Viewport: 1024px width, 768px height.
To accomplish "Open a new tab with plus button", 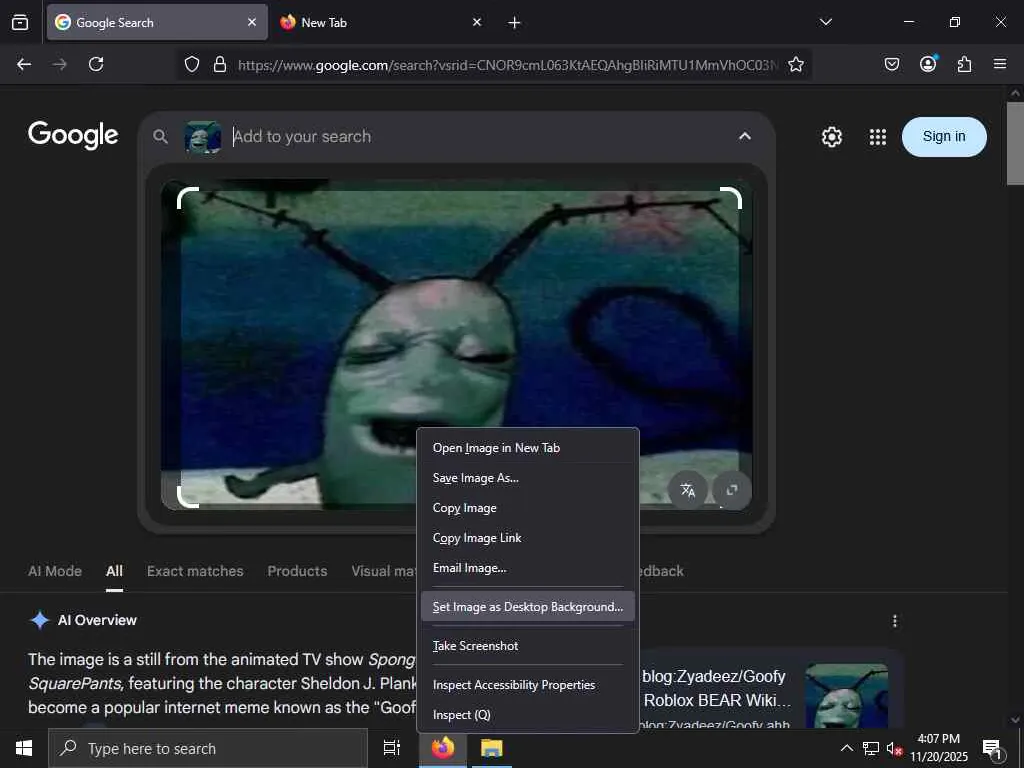I will pyautogui.click(x=514, y=23).
